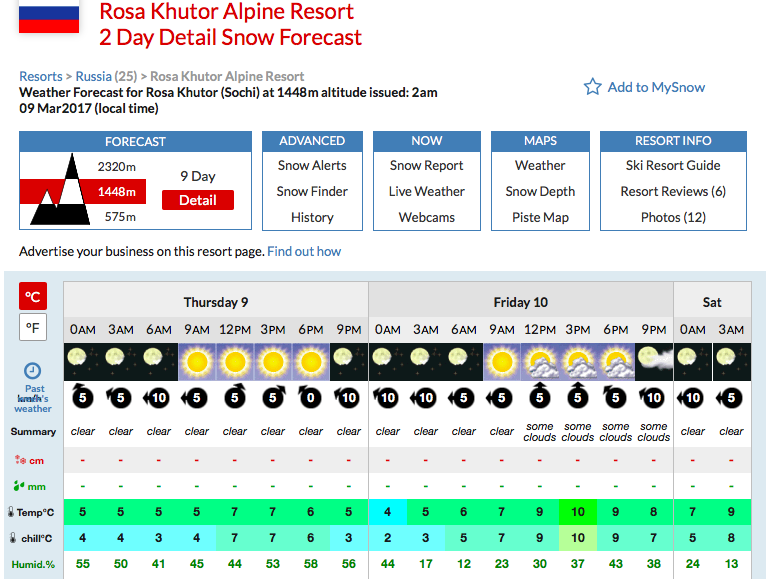Click the Add to MySnow star icon

[592, 87]
